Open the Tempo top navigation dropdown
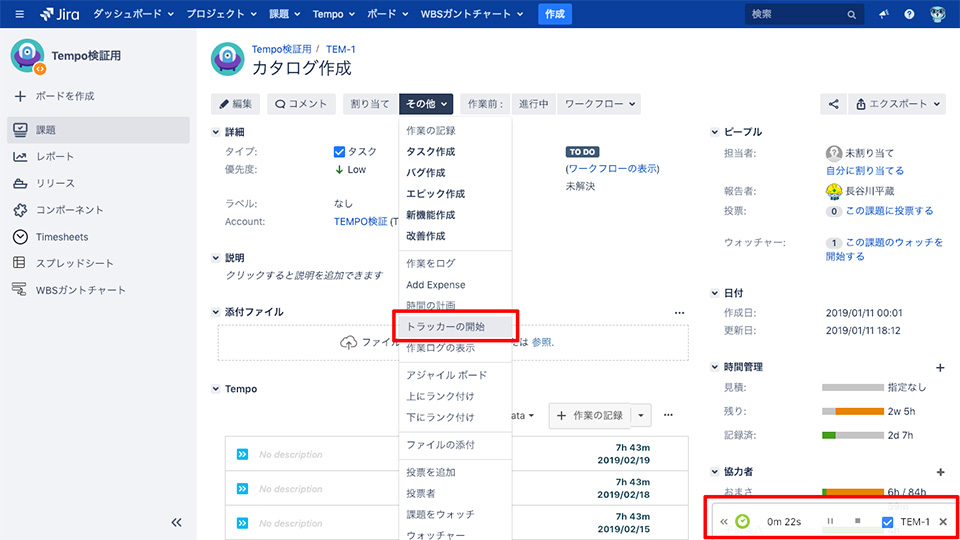Image resolution: width=960 pixels, height=540 pixels. click(x=334, y=14)
